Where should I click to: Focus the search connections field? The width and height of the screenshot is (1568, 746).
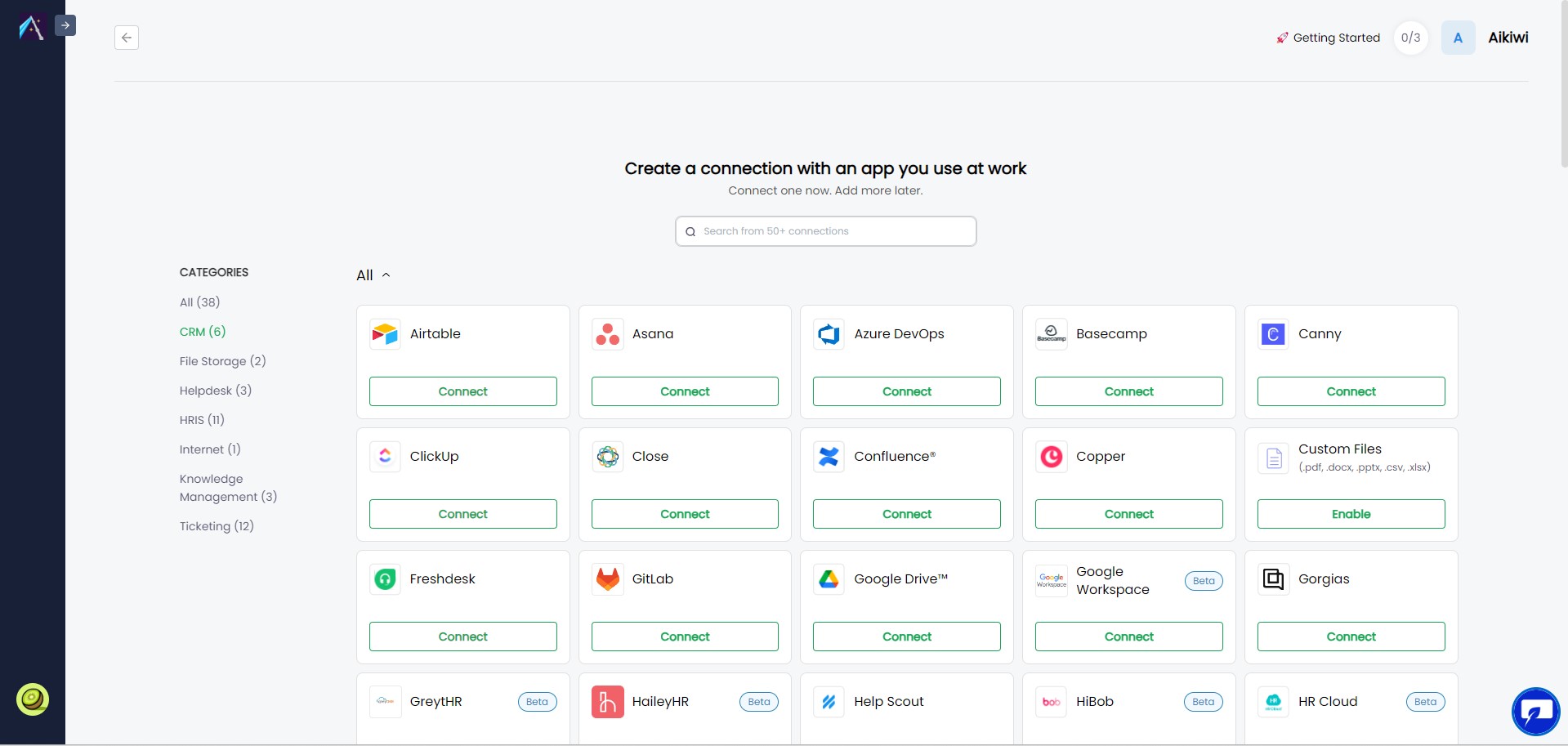point(826,231)
